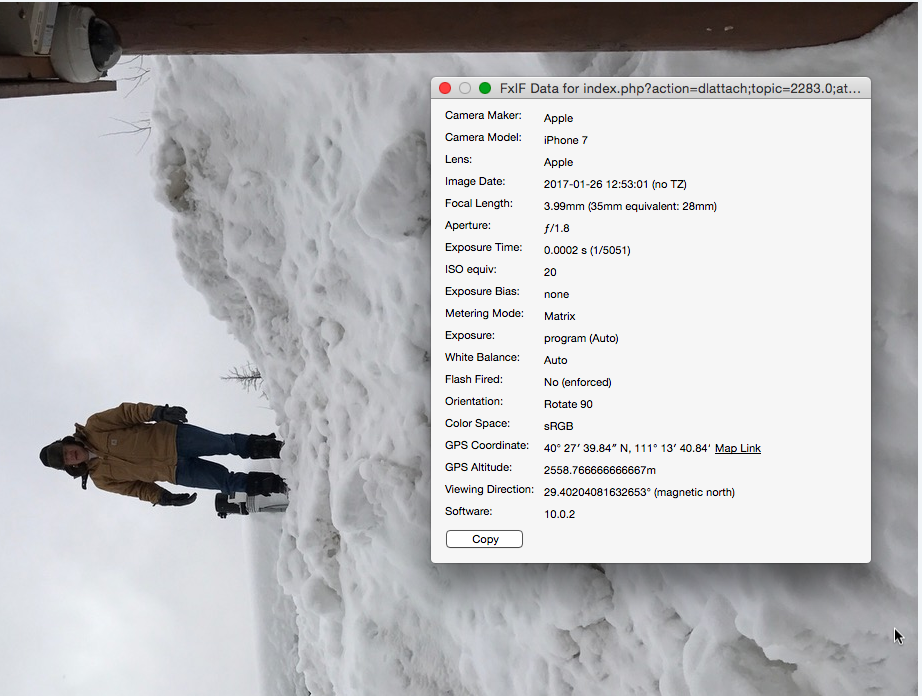The image size is (922, 696).
Task: Select the ISO equiv value 20
Action: click(x=550, y=272)
